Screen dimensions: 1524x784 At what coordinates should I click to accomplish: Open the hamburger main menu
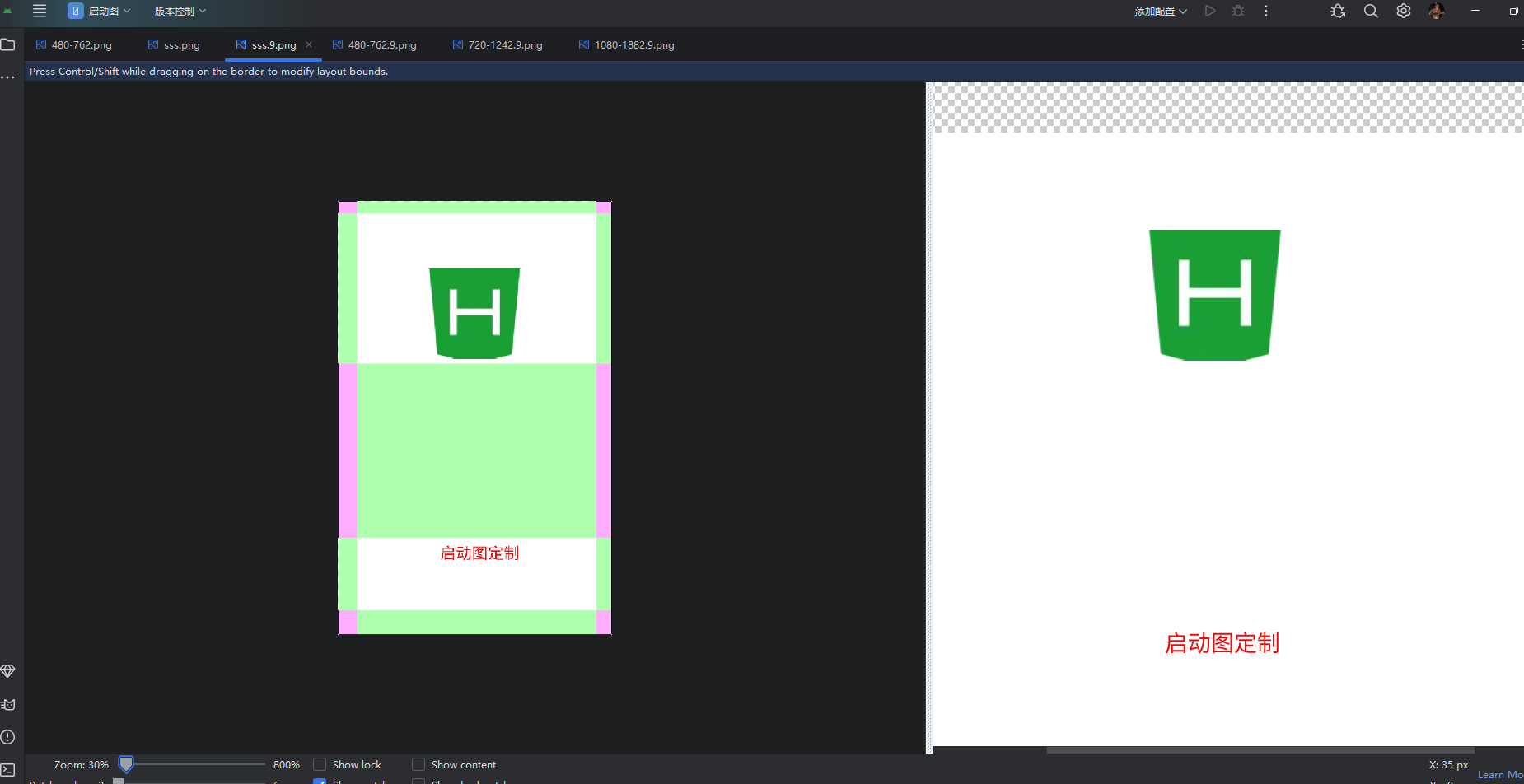point(39,11)
